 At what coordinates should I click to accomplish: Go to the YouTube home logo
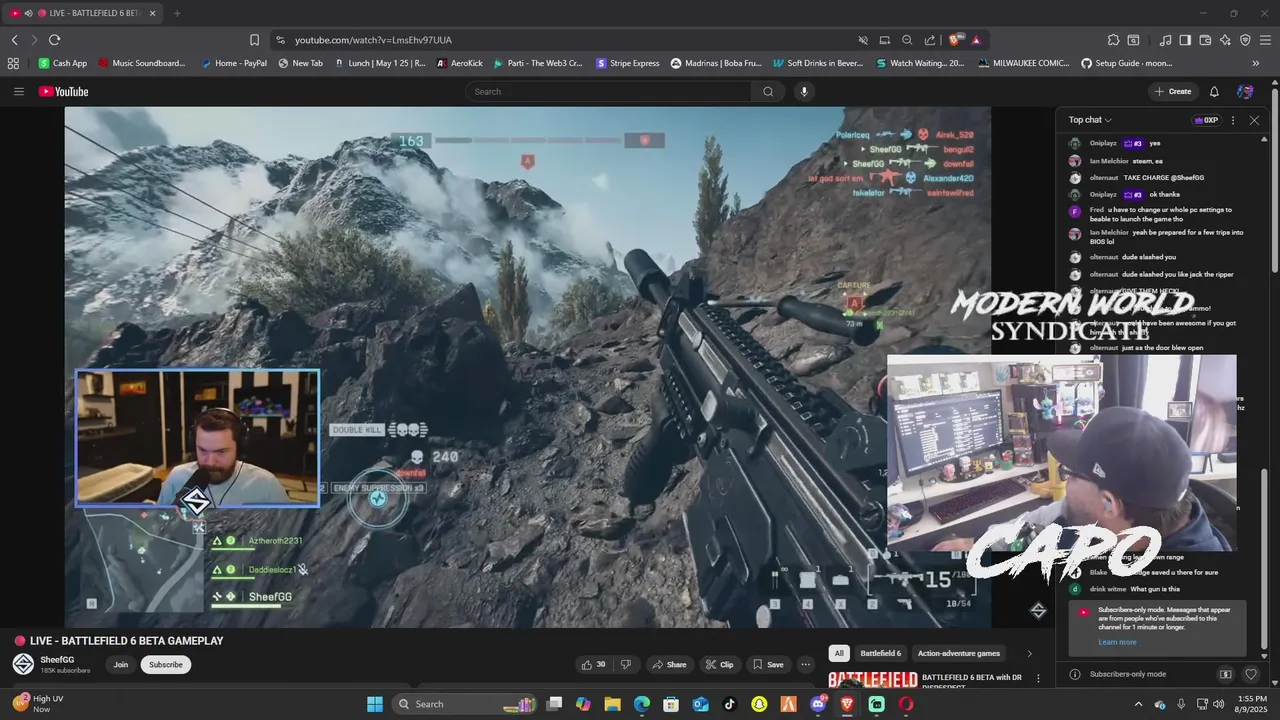click(64, 91)
